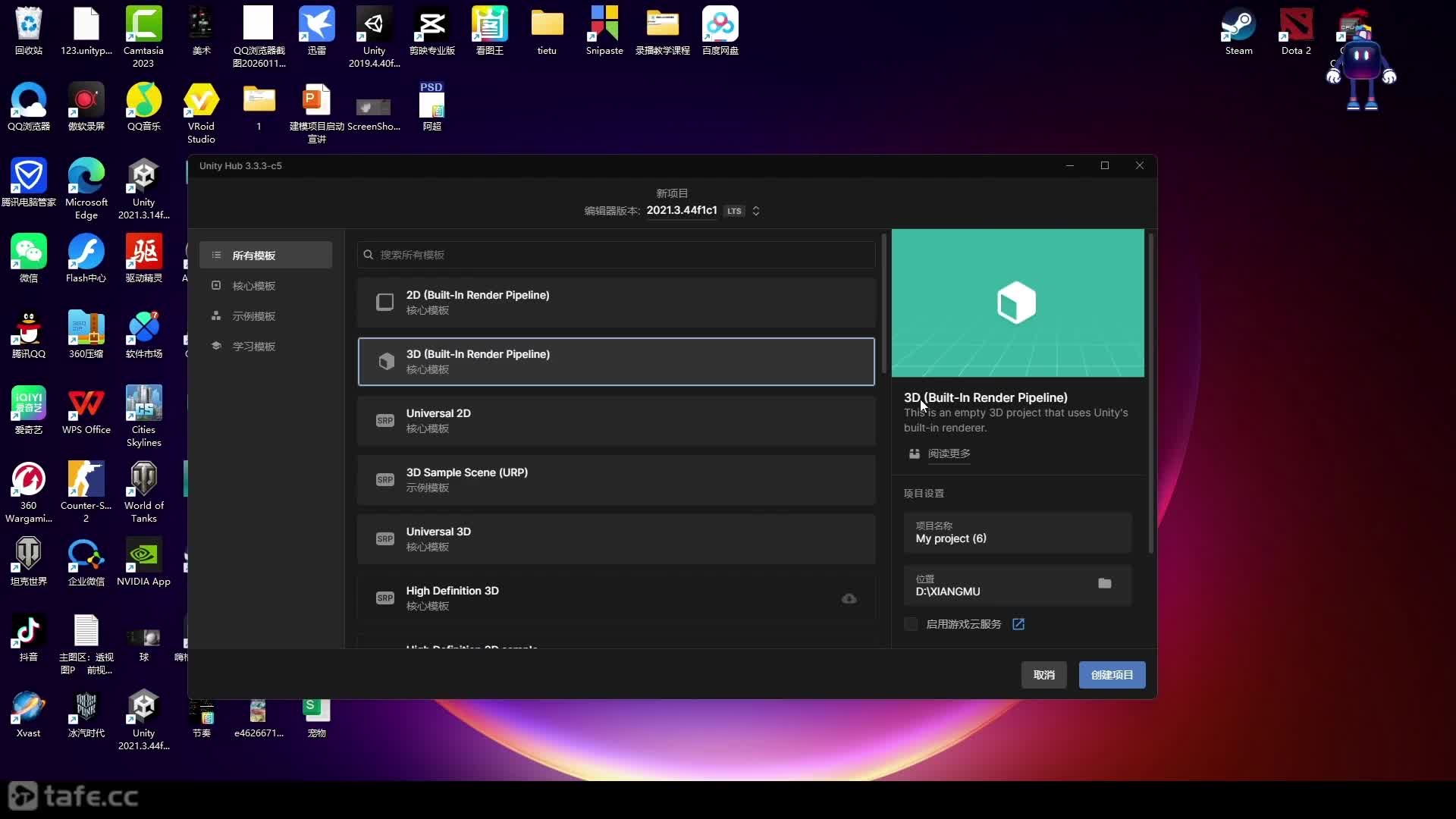Open Cities Skylines desktop shortcut
Image resolution: width=1456 pixels, height=819 pixels.
[x=143, y=417]
